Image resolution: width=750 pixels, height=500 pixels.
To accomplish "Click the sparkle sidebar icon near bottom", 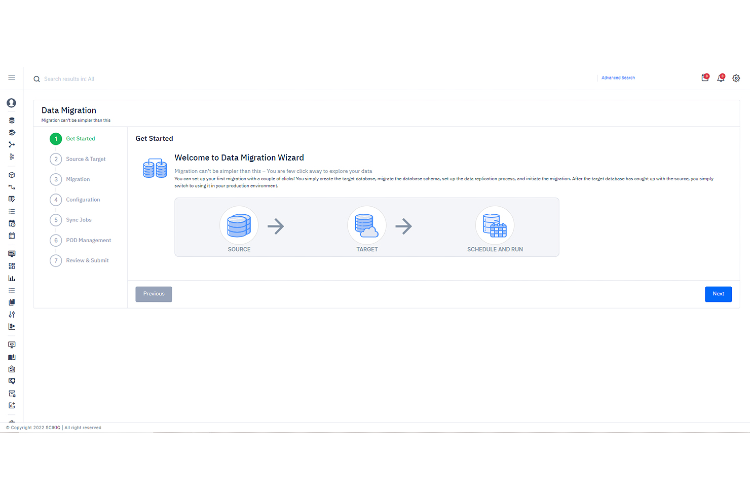I will (12, 405).
